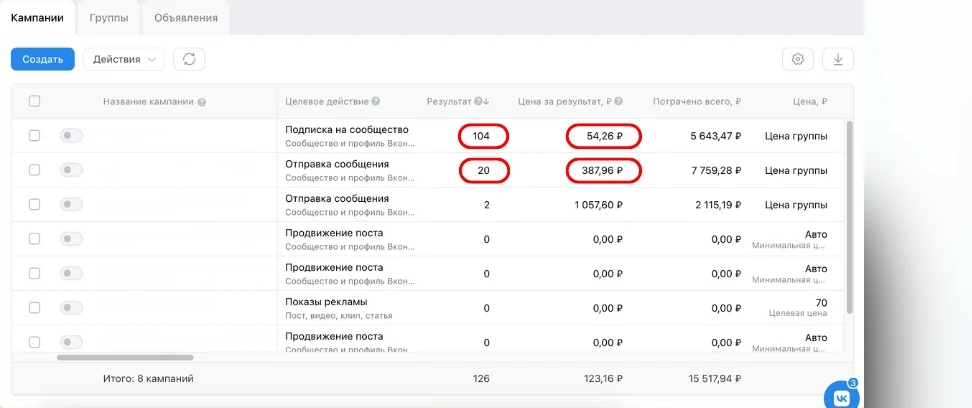The width and height of the screenshot is (972, 408).
Task: Check the row with 2 115,19 ₽ spent
Action: pos(35,205)
